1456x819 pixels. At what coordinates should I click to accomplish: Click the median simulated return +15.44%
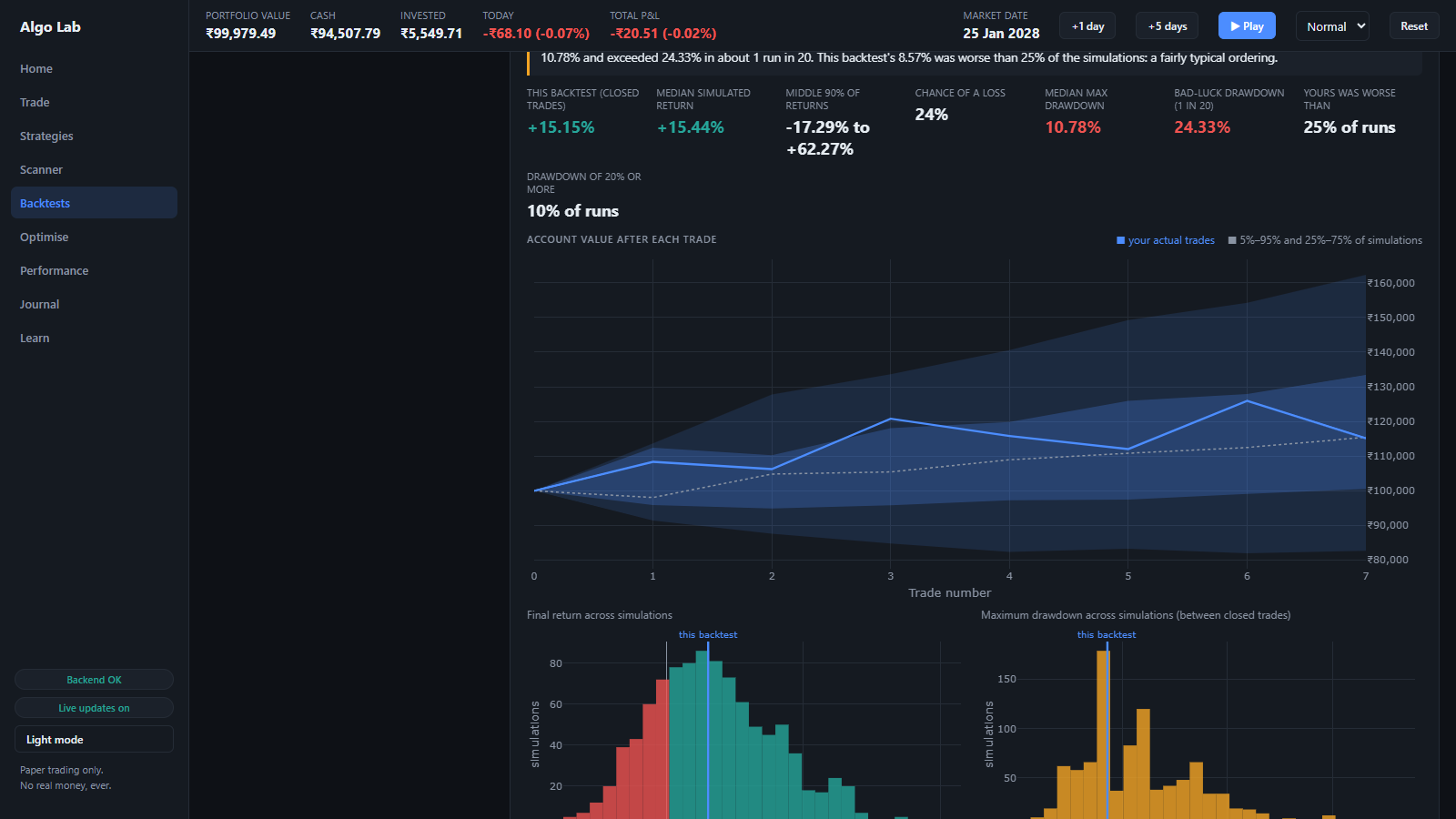click(691, 127)
